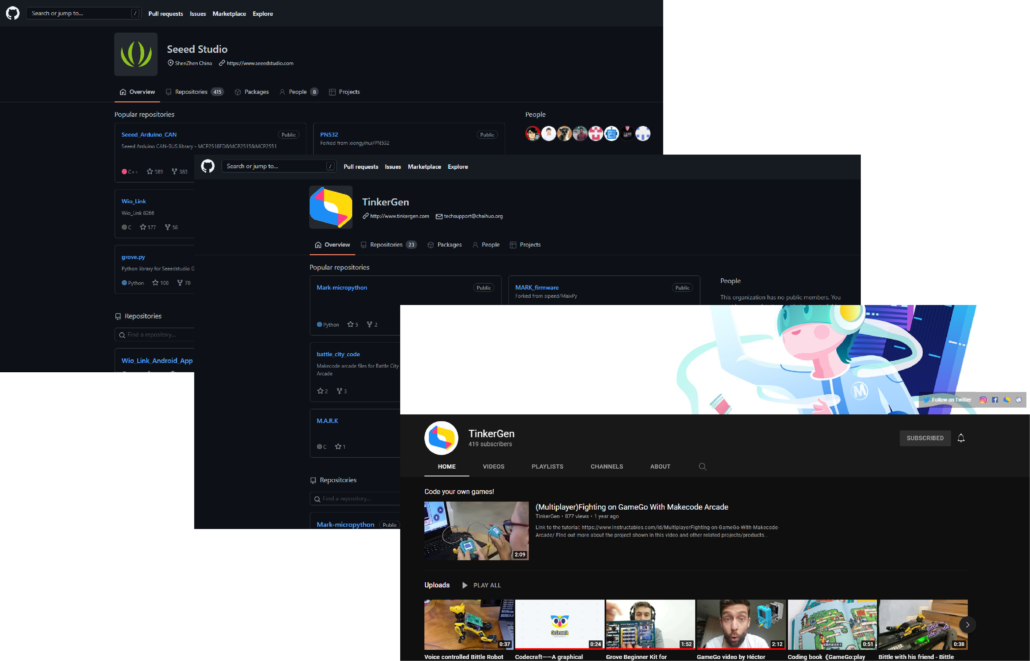The height and width of the screenshot is (661, 1030).
Task: Click the Seeed Studio green logo avatar
Action: 135,54
